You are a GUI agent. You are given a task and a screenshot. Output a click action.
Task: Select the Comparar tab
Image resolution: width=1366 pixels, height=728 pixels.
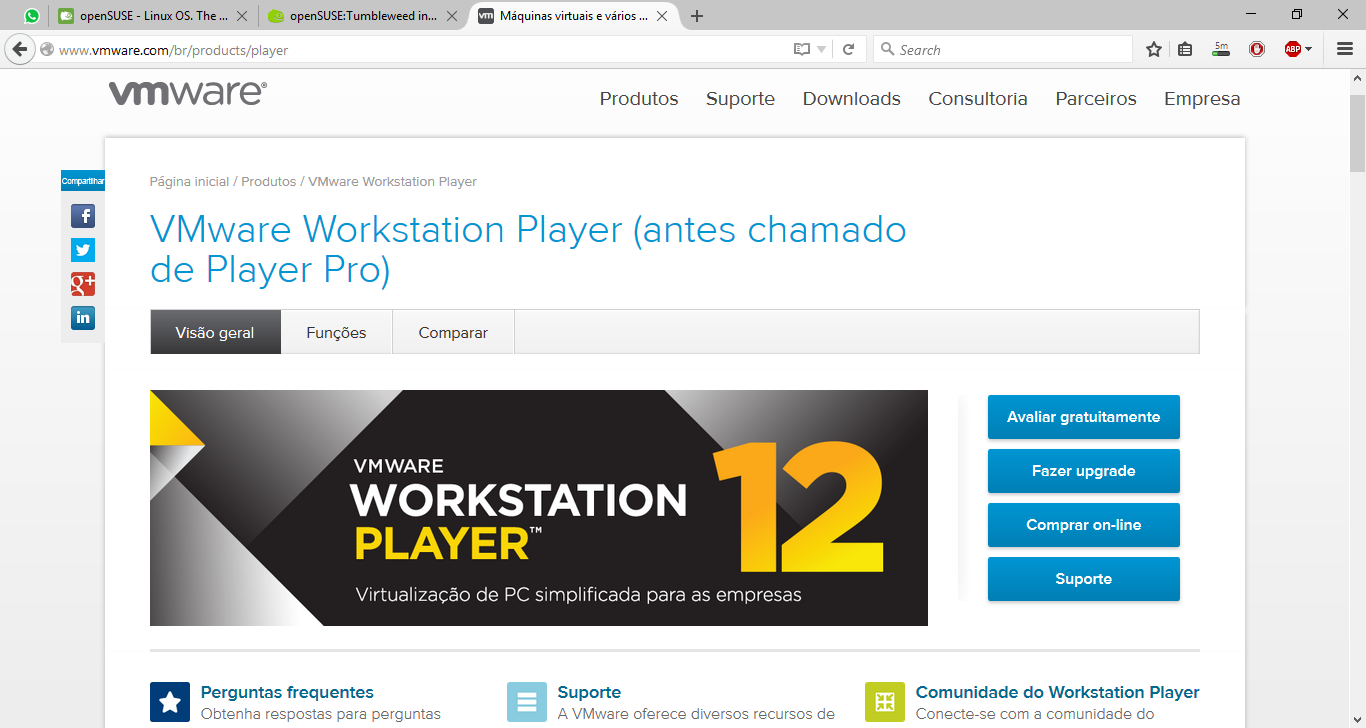pos(453,332)
